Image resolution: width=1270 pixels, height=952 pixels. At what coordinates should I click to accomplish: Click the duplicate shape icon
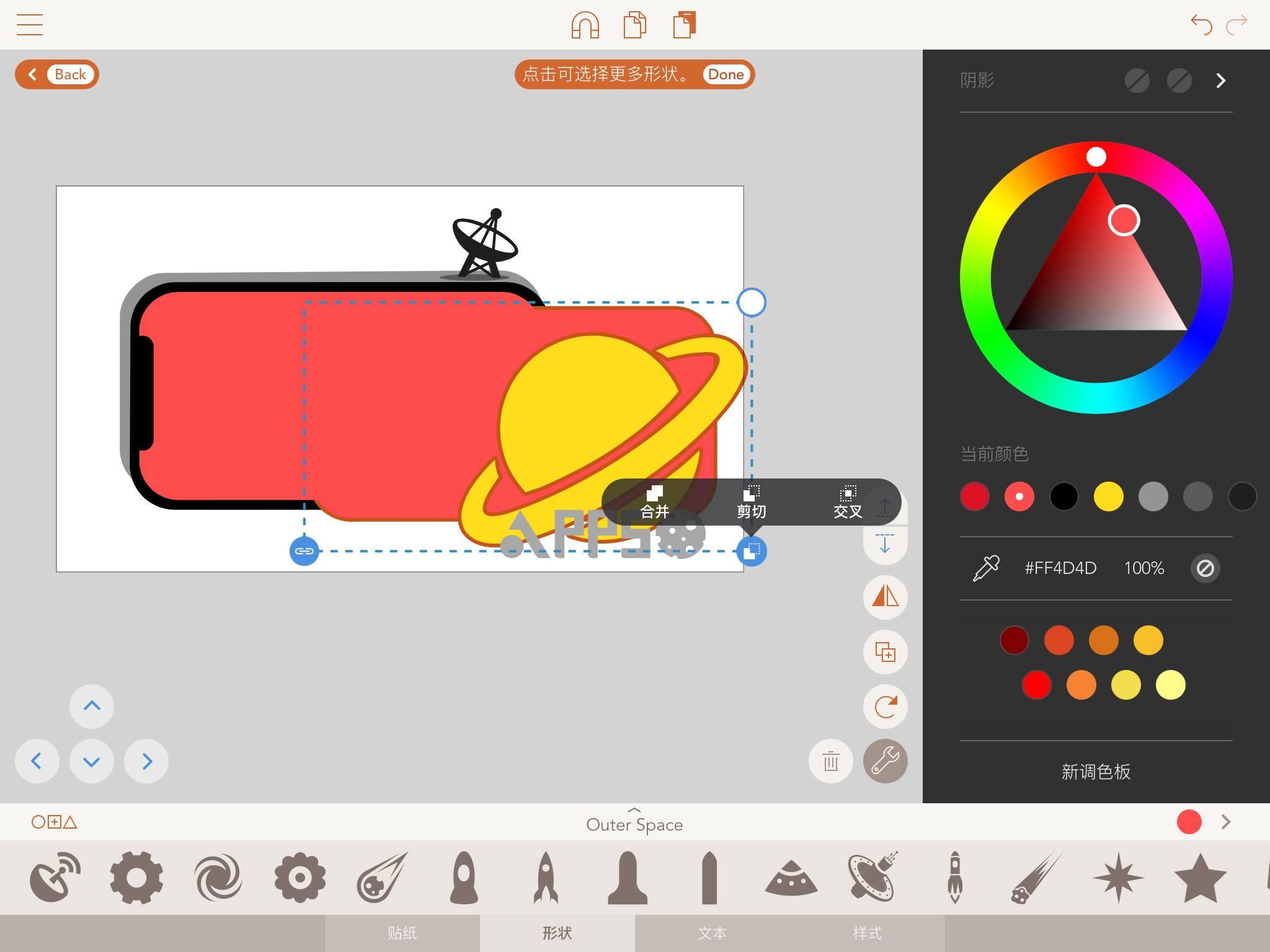coord(885,651)
